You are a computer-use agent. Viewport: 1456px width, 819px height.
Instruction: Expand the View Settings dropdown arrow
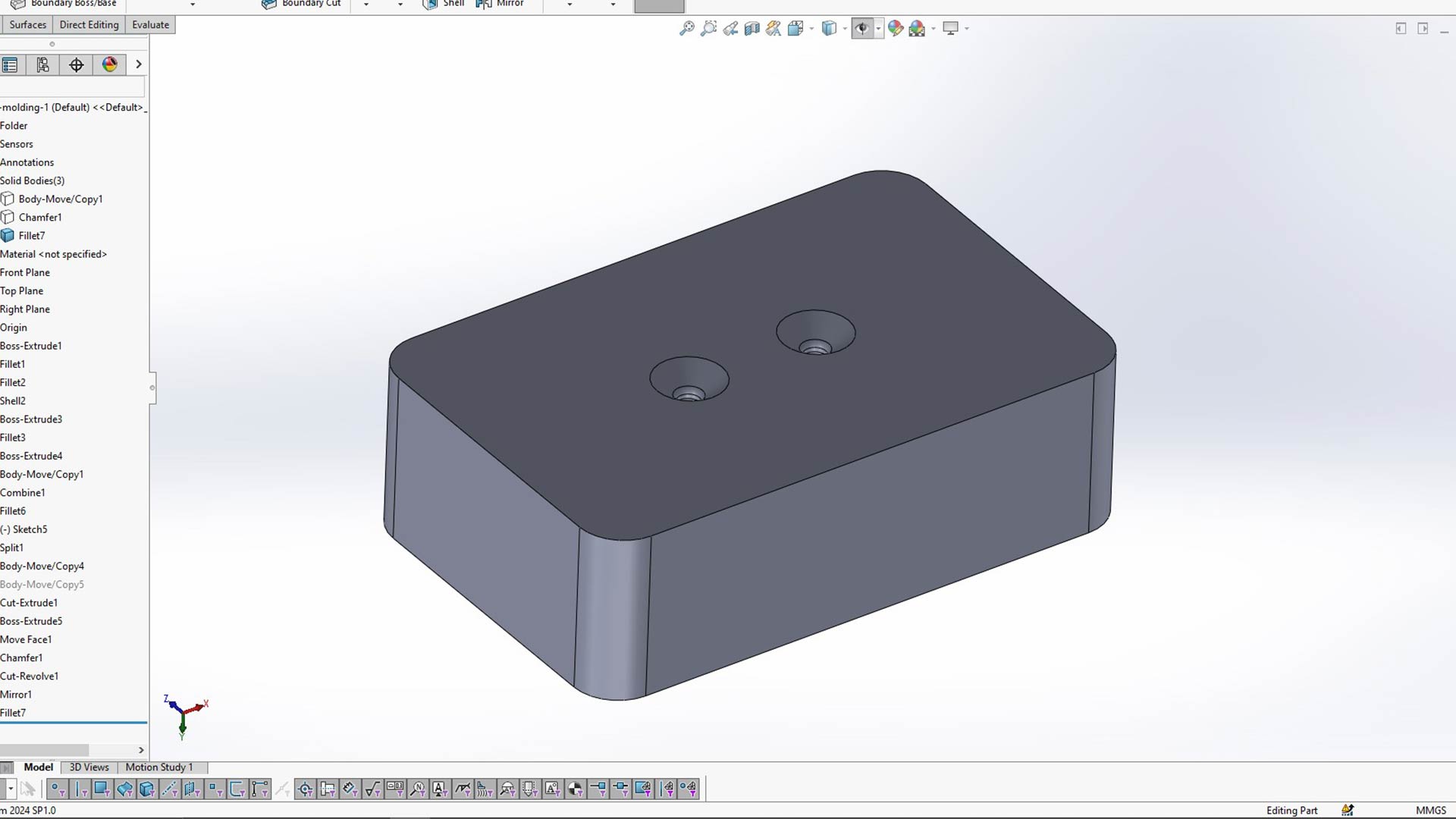pos(967,29)
